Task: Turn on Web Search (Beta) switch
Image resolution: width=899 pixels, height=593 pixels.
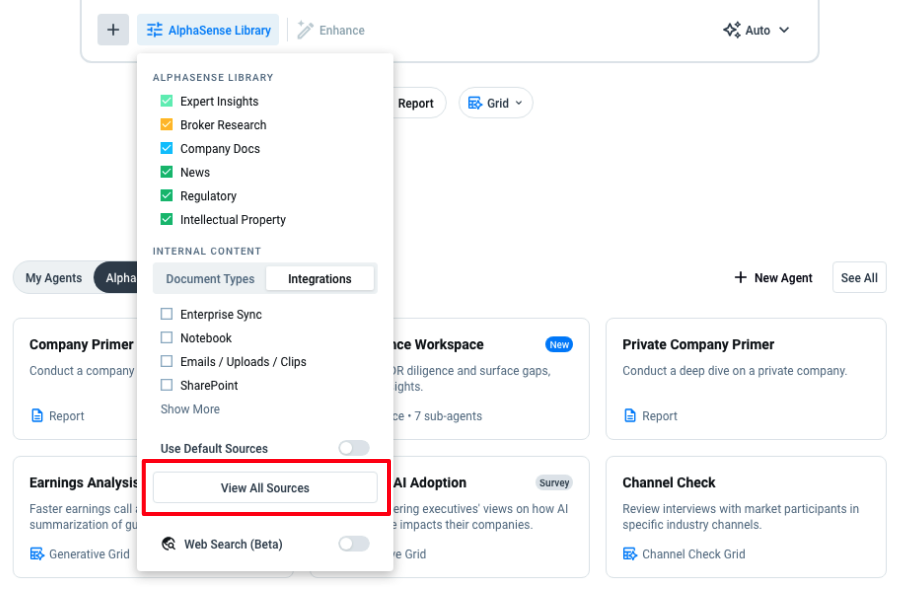Action: coord(353,544)
